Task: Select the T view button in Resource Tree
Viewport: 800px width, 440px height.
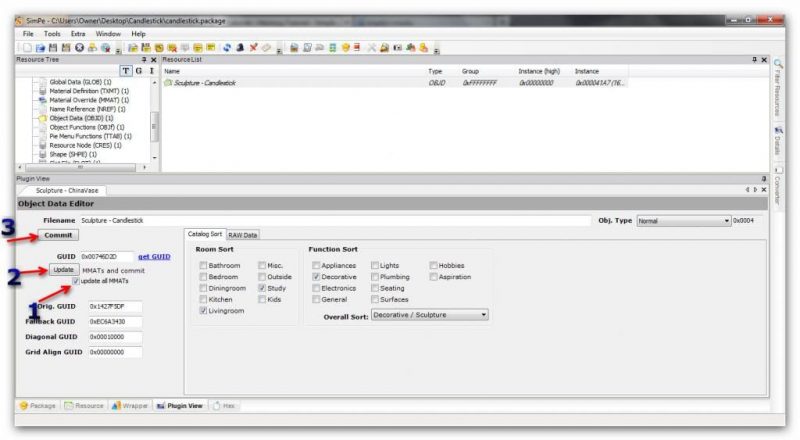Action: click(125, 71)
